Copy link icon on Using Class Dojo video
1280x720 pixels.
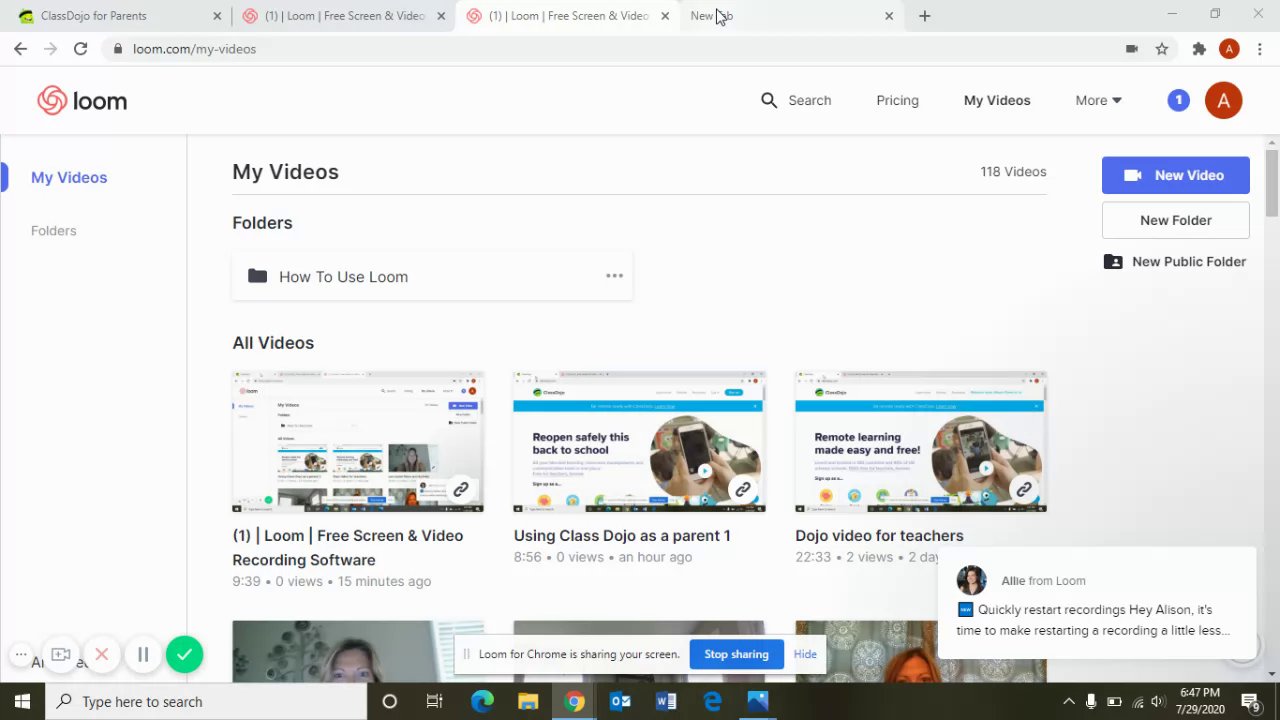pyautogui.click(x=742, y=490)
